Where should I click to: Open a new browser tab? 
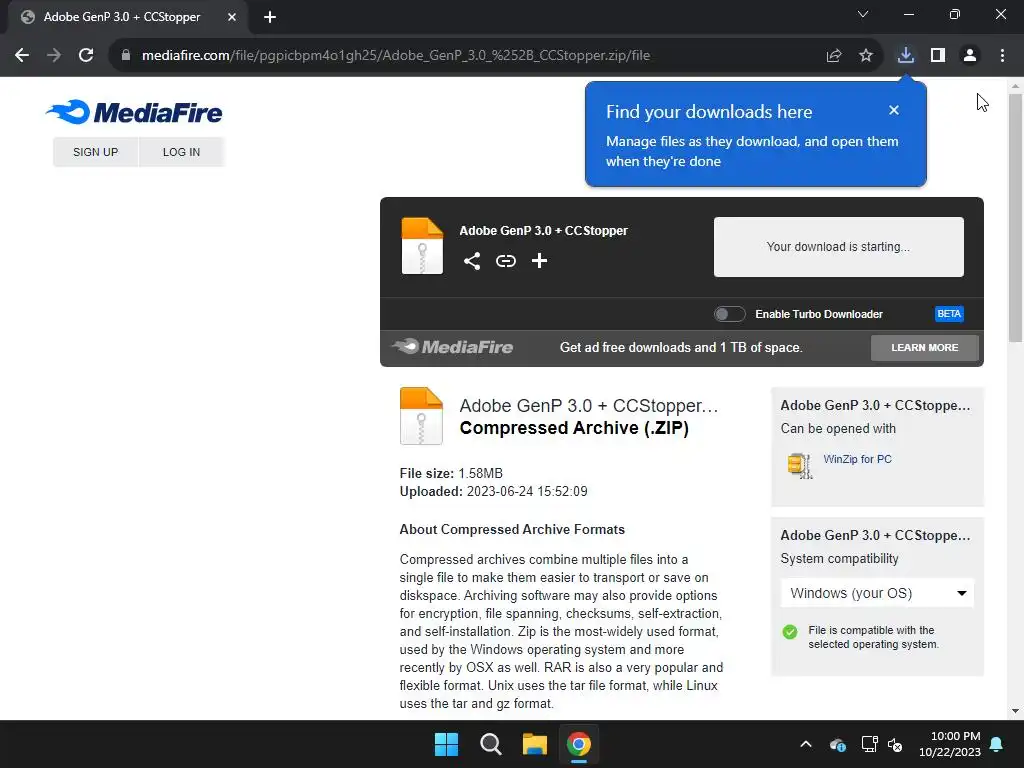click(270, 17)
